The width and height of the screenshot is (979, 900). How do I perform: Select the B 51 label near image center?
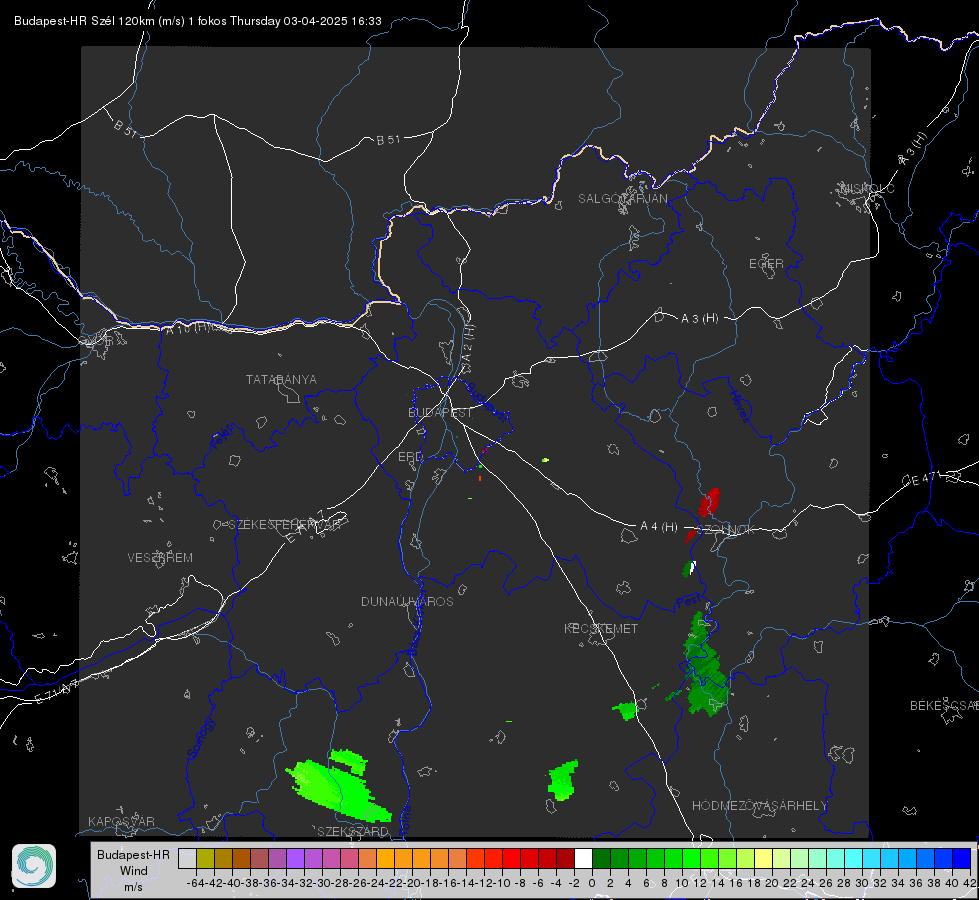(x=388, y=140)
